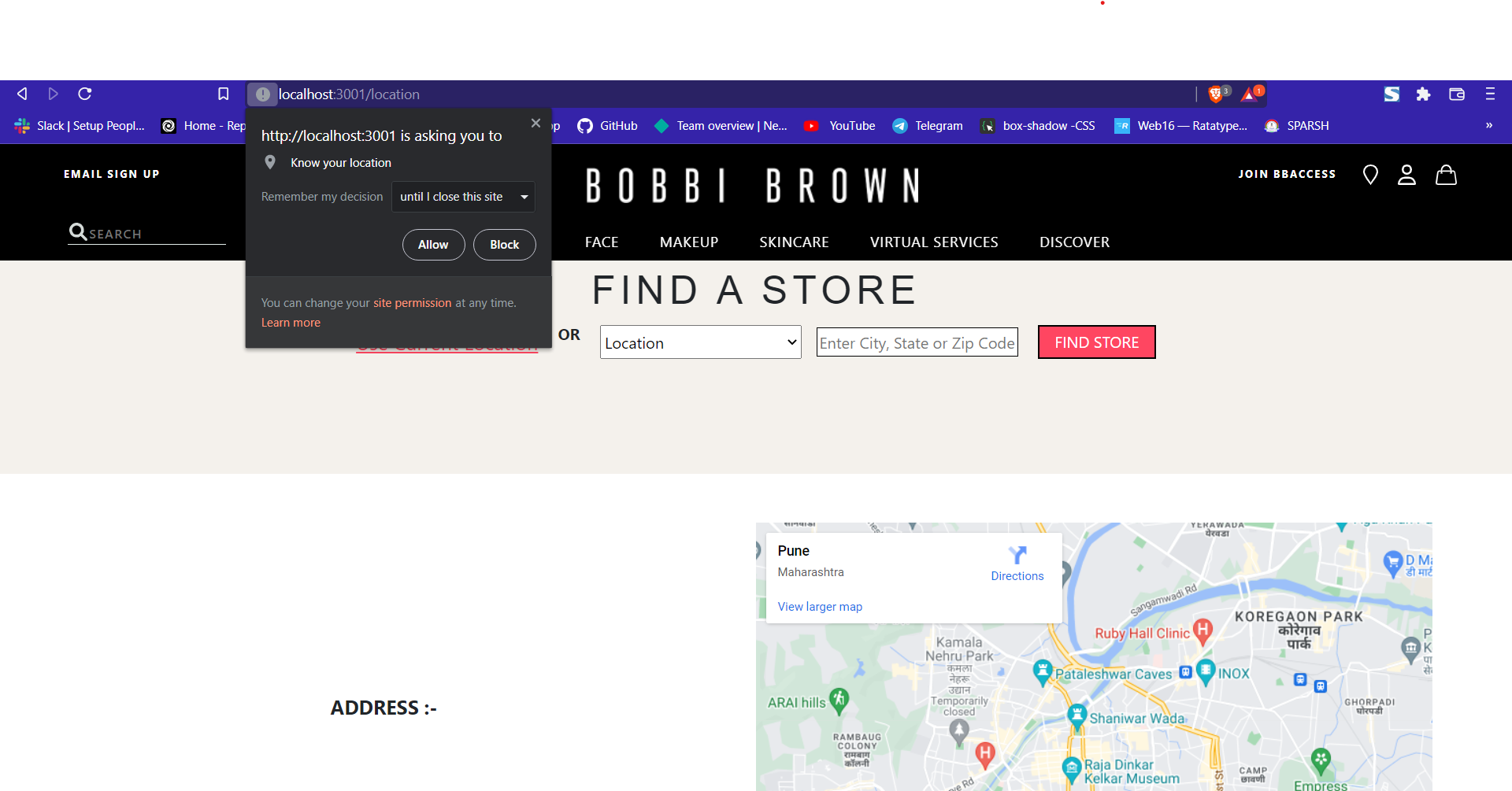1512x791 pixels.
Task: Open the Brave Shields lion icon
Action: 1217,94
